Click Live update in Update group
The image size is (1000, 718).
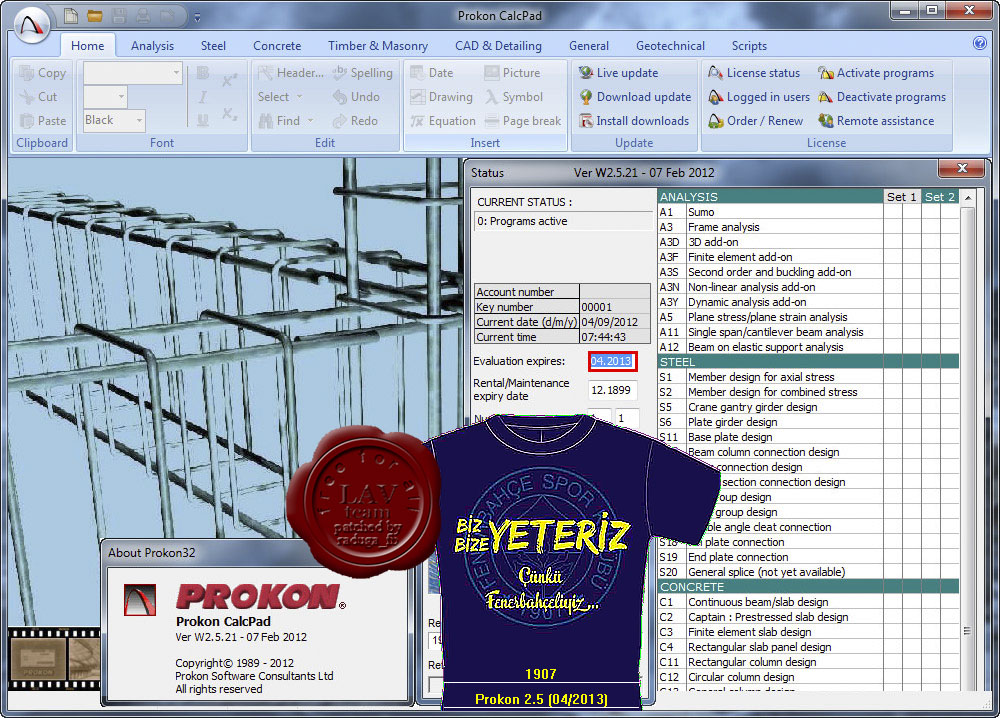[x=619, y=73]
